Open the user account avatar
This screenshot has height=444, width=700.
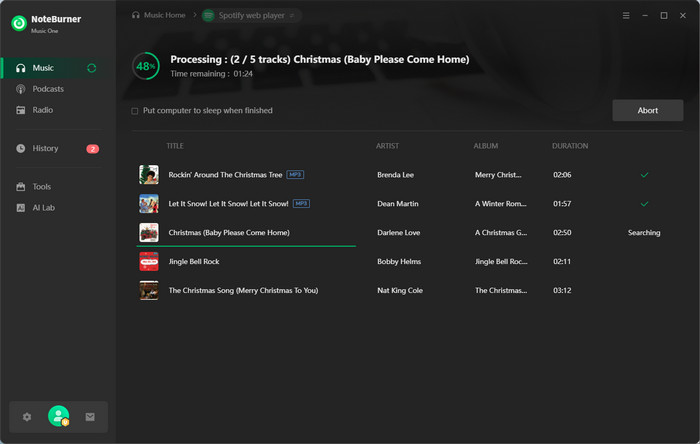58,416
